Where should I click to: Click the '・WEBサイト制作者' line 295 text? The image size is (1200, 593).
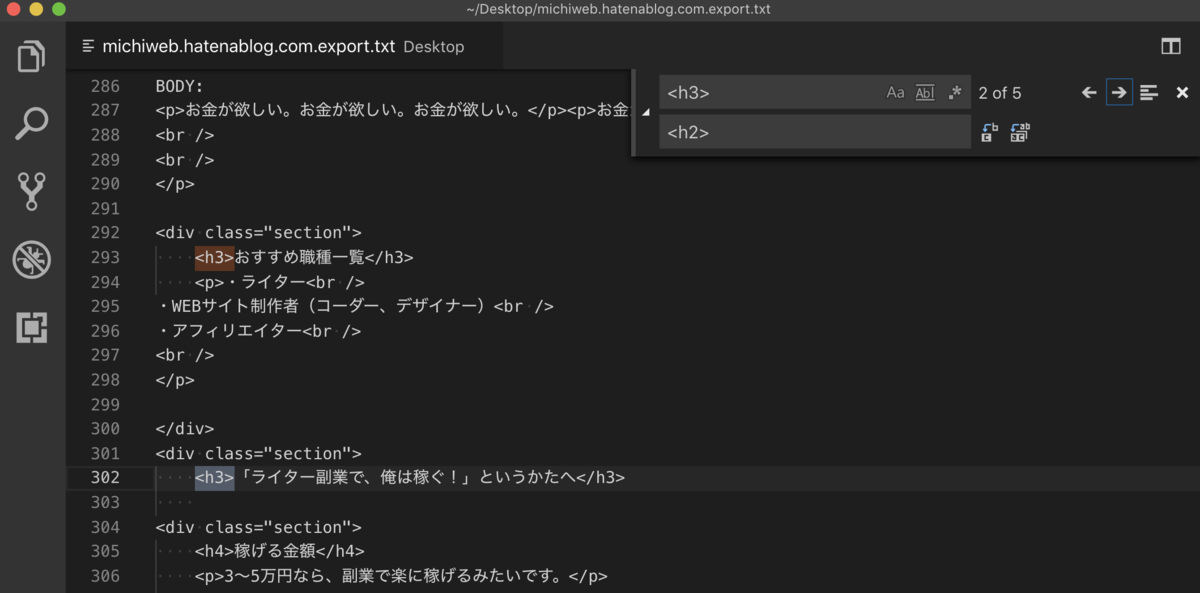(x=355, y=306)
